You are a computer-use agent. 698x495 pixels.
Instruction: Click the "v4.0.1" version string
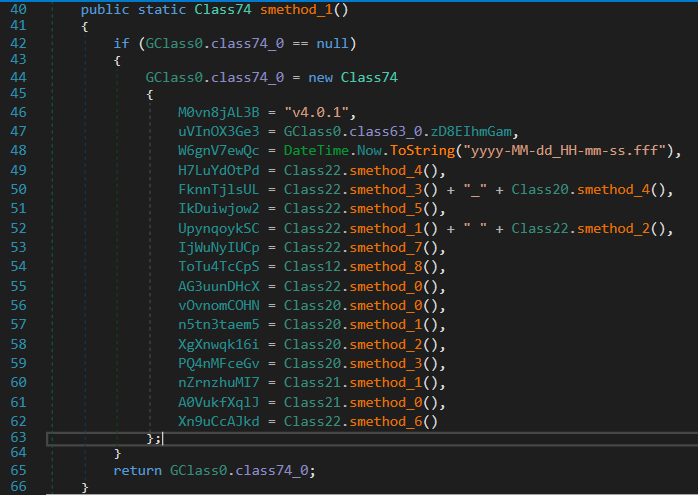pyautogui.click(x=317, y=112)
